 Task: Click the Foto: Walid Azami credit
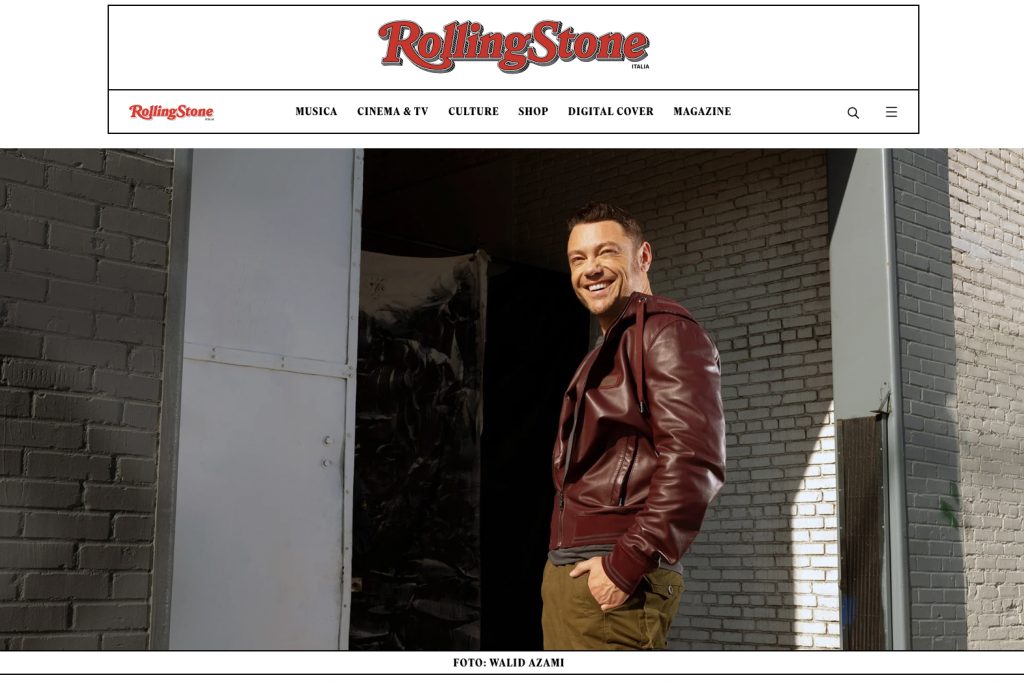click(x=509, y=663)
